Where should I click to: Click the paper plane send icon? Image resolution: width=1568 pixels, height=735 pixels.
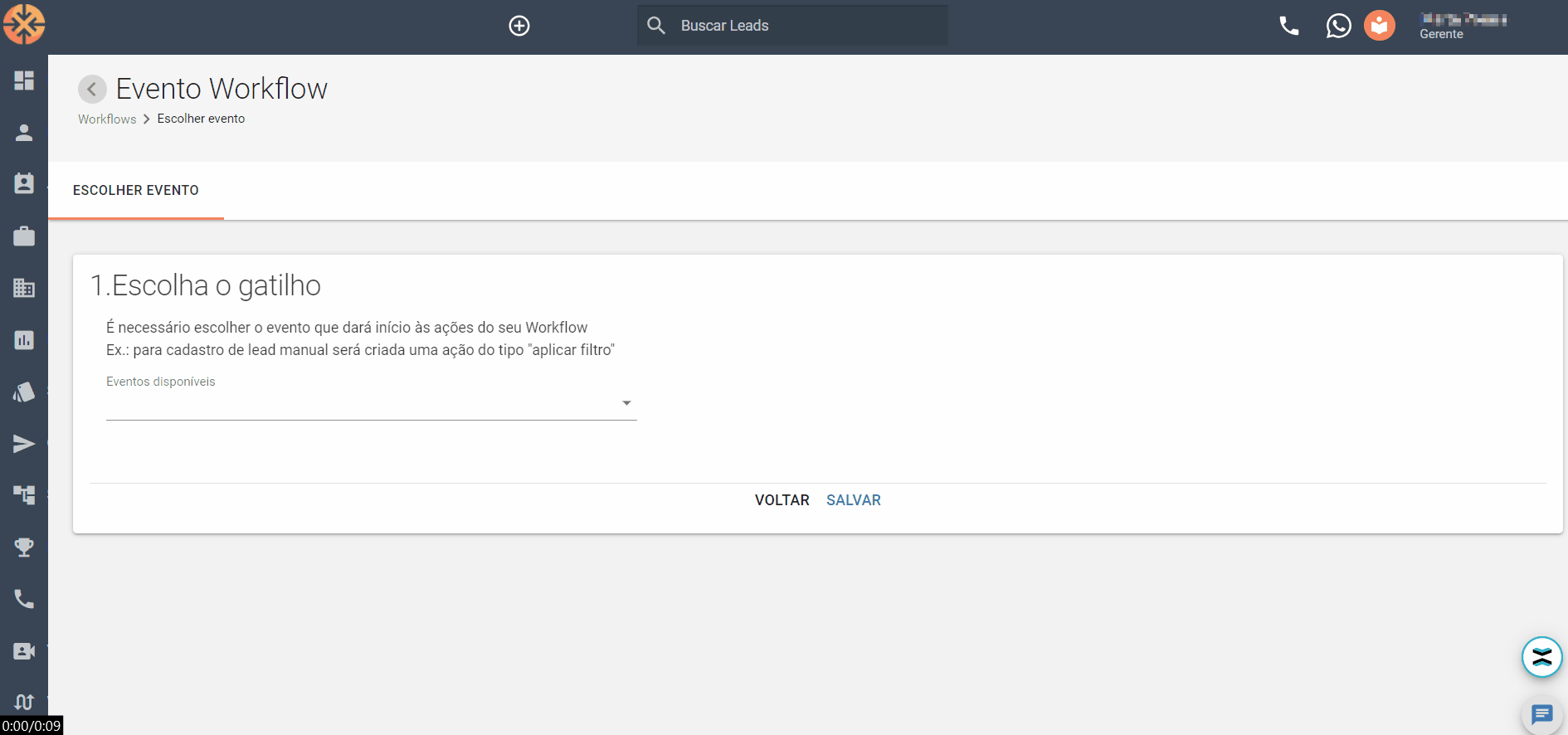point(24,444)
